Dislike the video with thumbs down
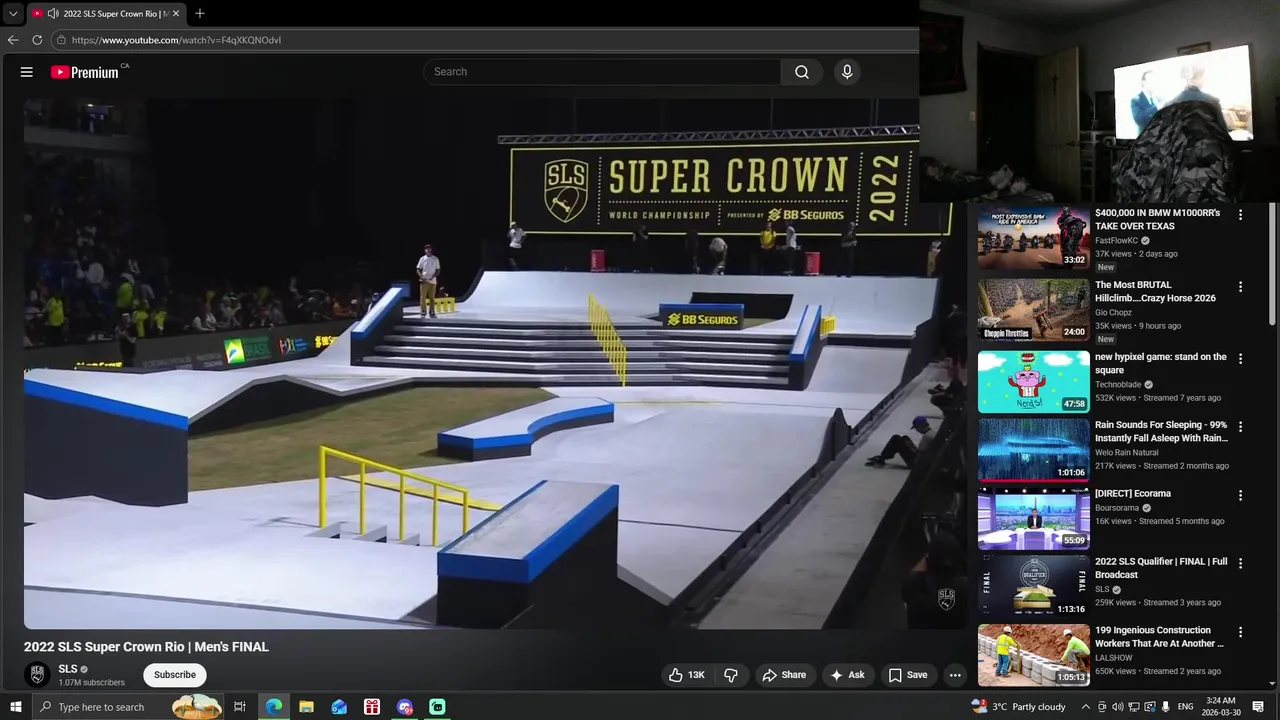Image resolution: width=1280 pixels, height=720 pixels. [731, 675]
